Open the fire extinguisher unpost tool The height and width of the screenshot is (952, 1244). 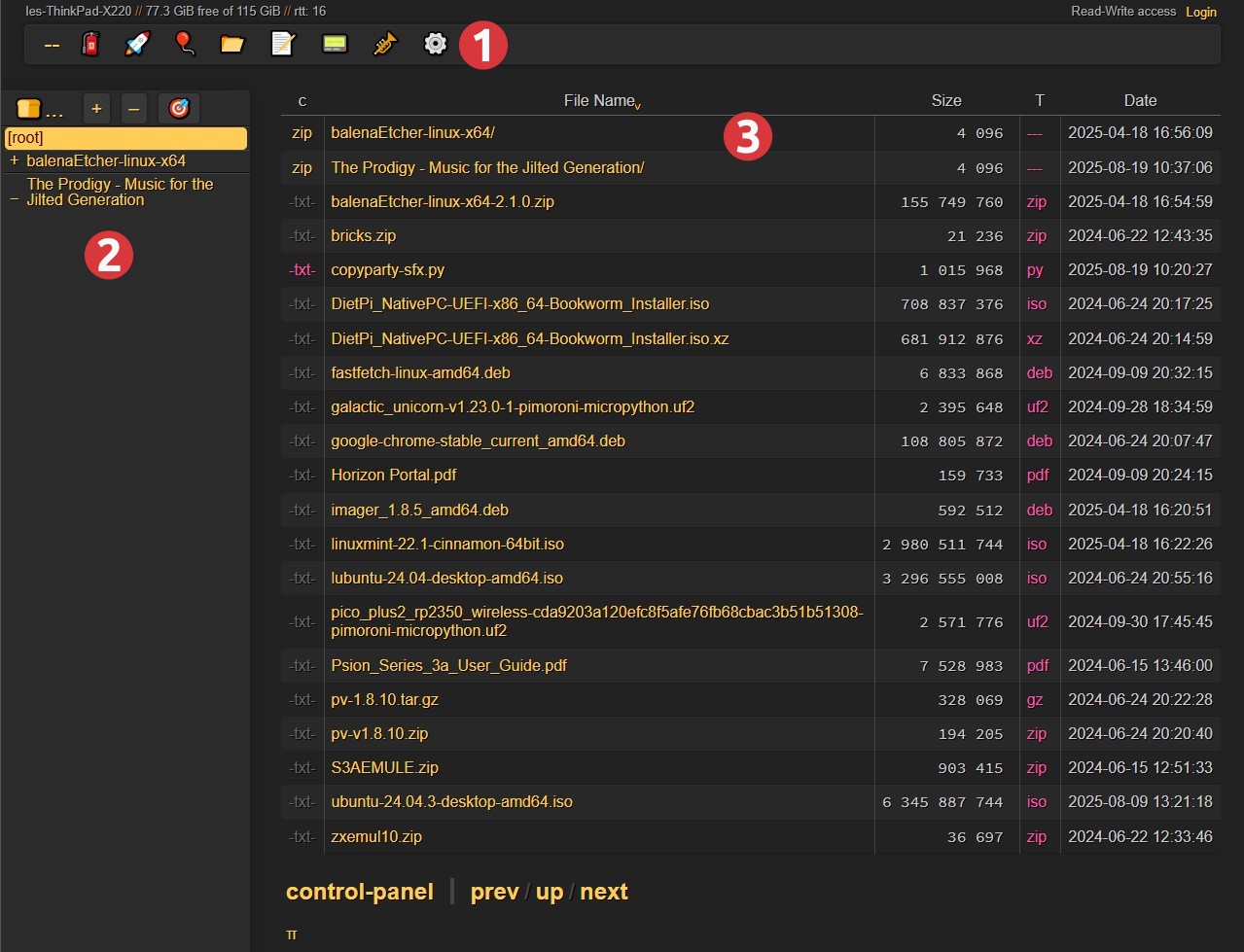click(x=90, y=44)
